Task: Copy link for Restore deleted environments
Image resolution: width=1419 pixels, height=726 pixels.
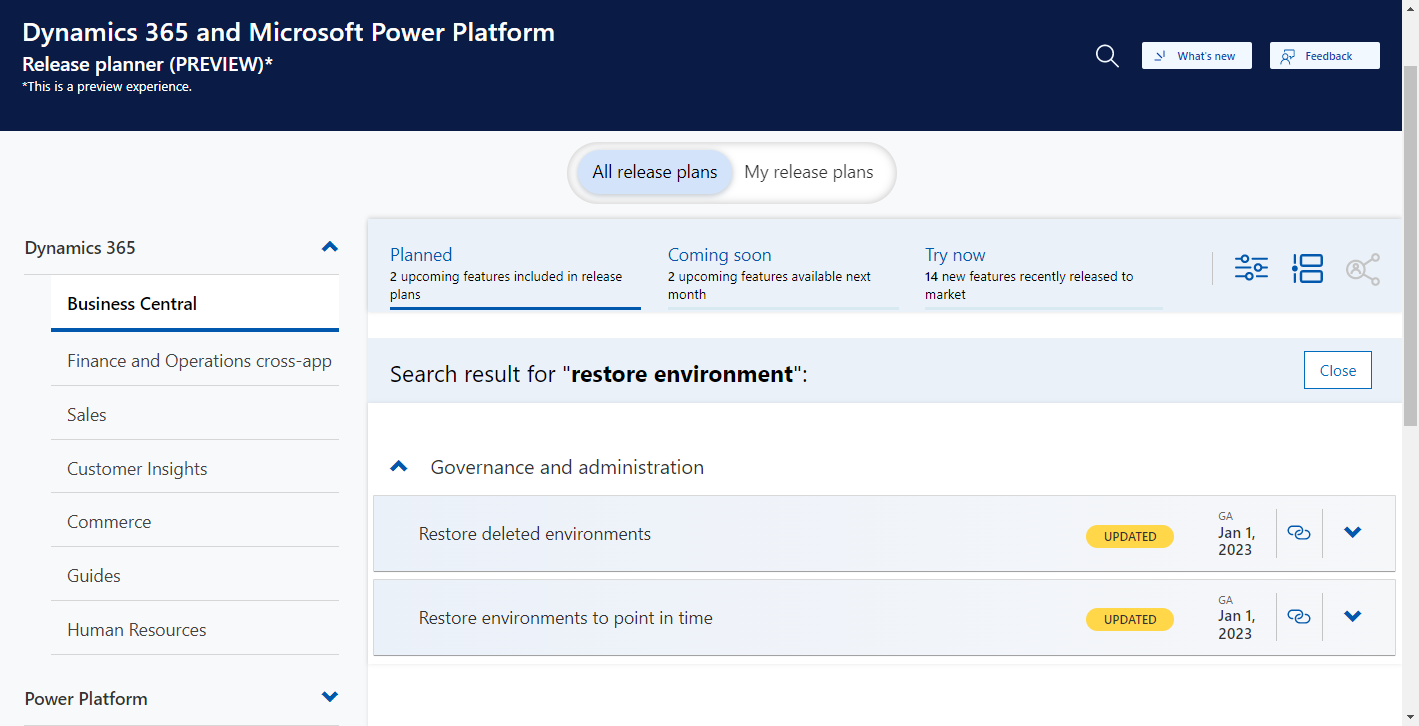Action: [x=1298, y=533]
